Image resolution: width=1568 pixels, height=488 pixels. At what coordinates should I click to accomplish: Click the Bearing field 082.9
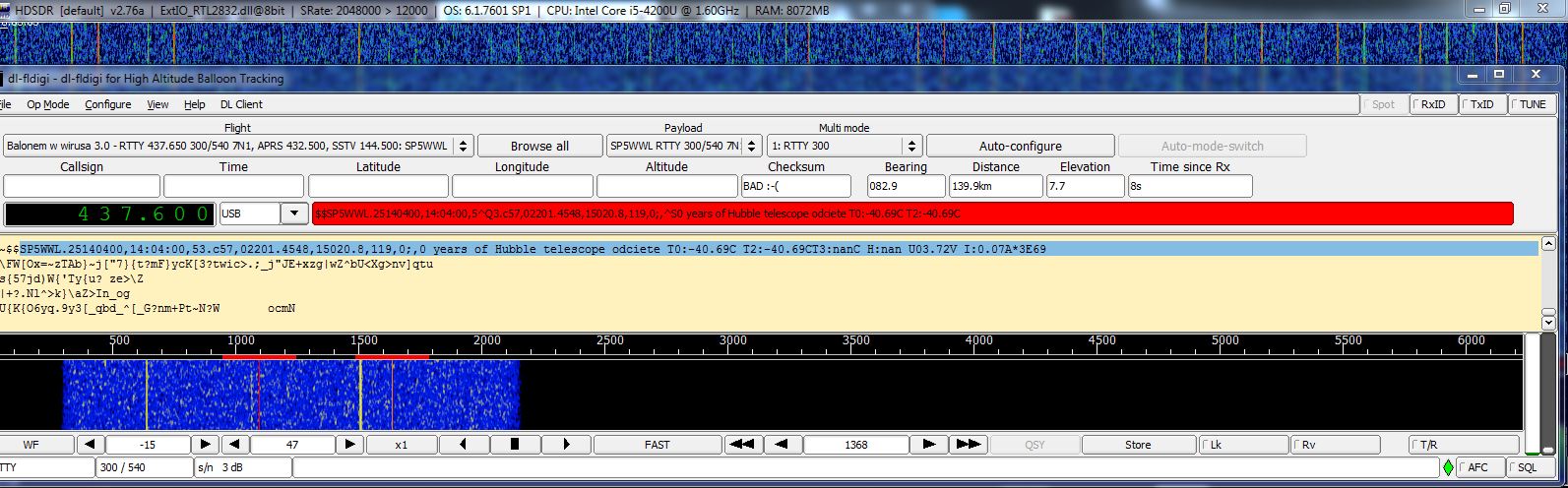point(906,185)
